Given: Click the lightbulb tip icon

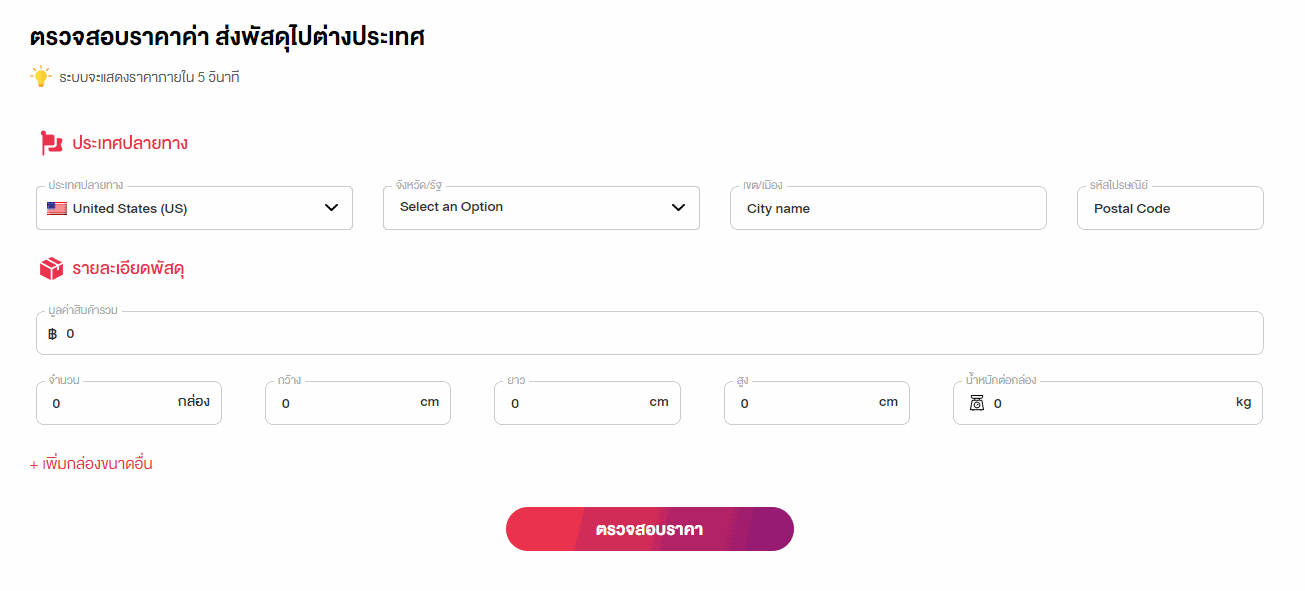Looking at the screenshot, I should click(x=40, y=76).
